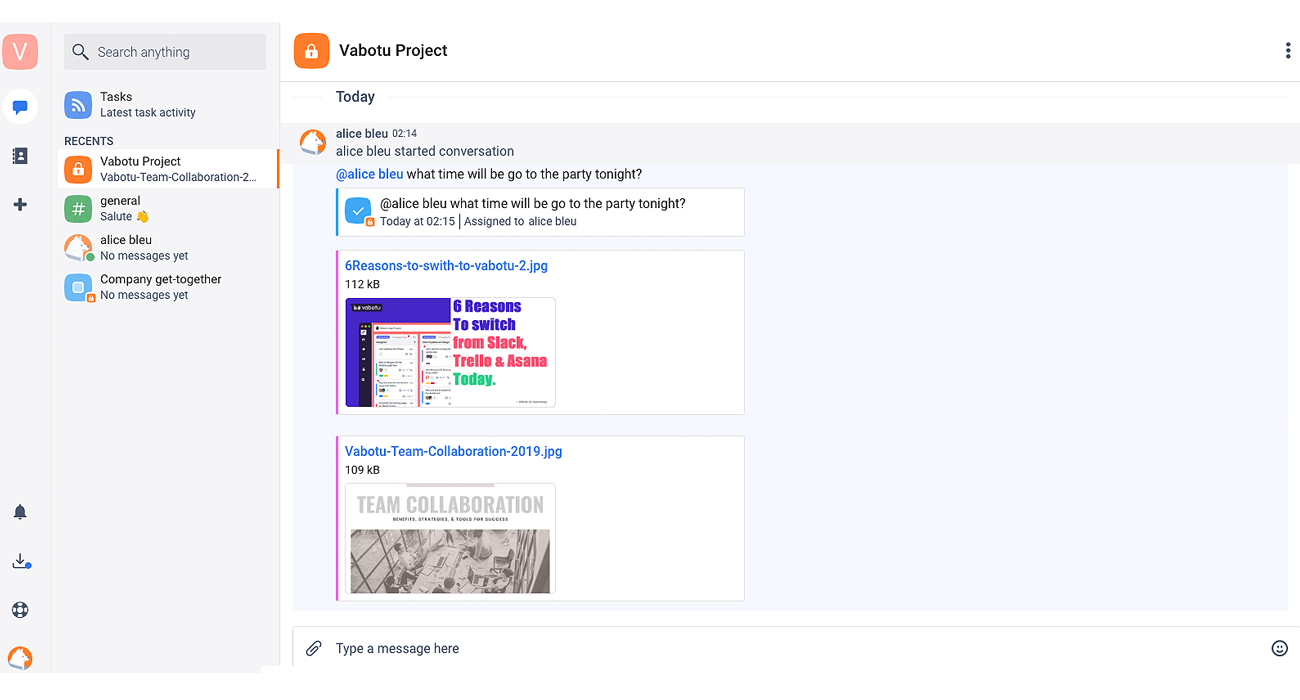Toggle the task checkbox for party question
This screenshot has width=1300, height=700.
tap(358, 211)
